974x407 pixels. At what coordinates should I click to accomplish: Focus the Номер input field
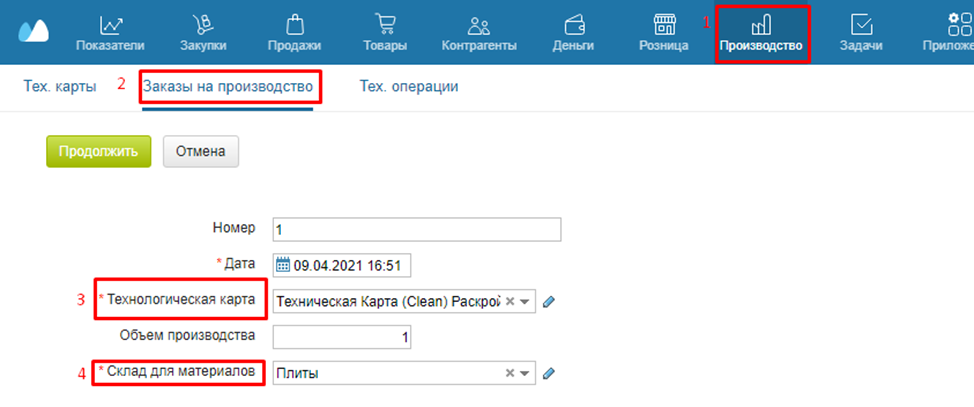417,229
